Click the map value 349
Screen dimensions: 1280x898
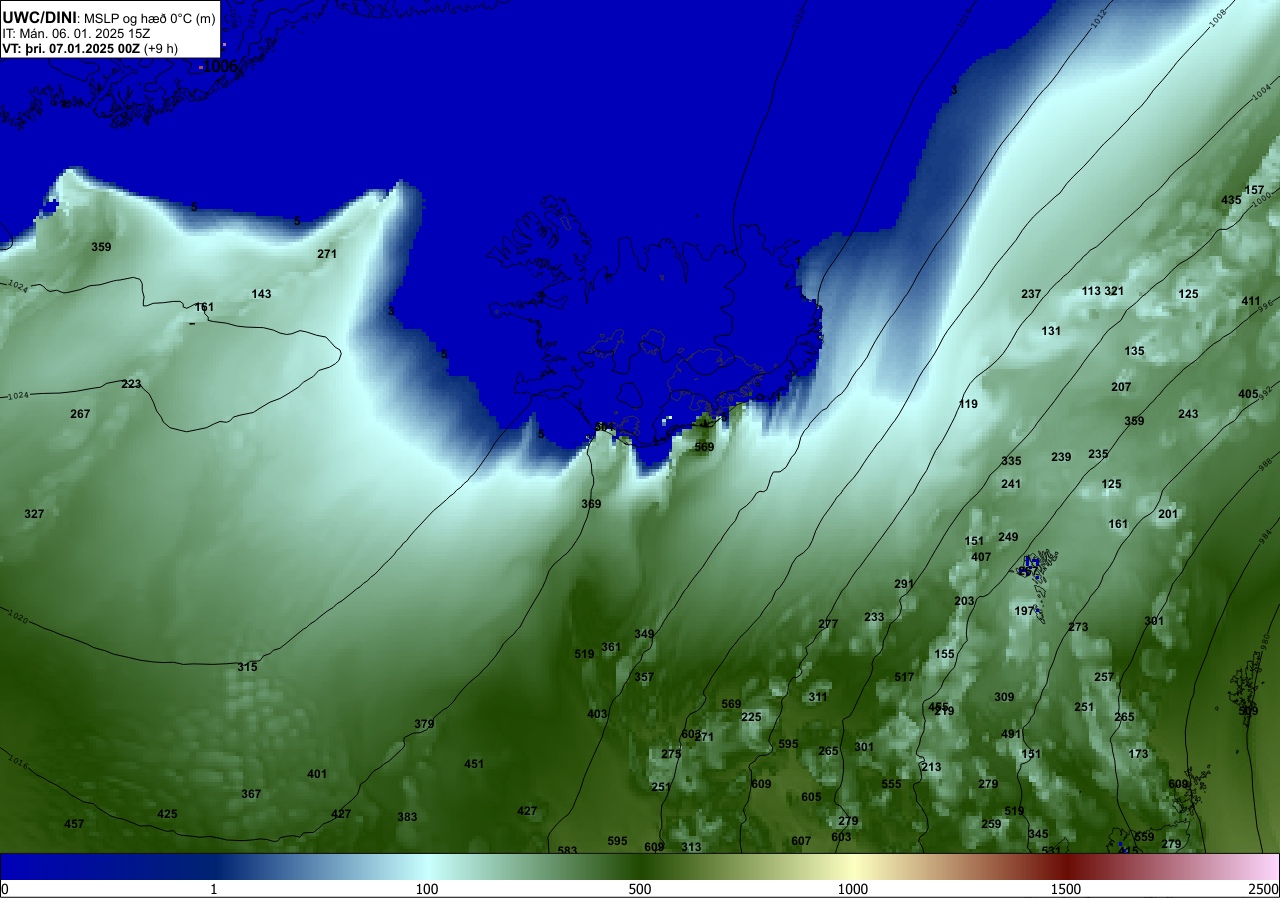[644, 634]
